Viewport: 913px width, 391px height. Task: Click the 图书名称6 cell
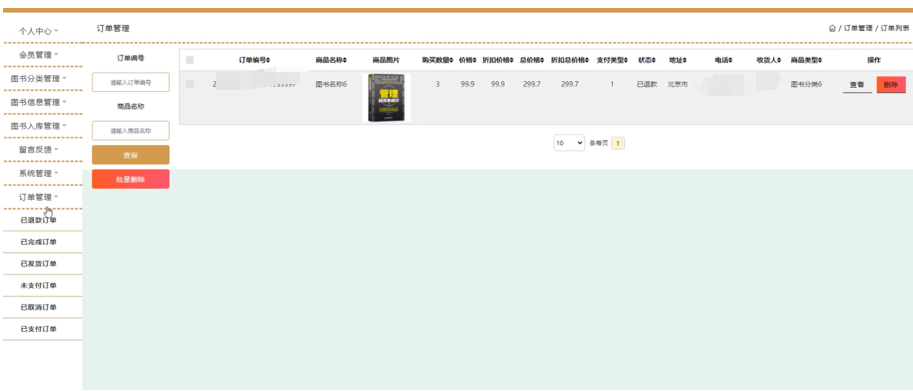(x=331, y=84)
